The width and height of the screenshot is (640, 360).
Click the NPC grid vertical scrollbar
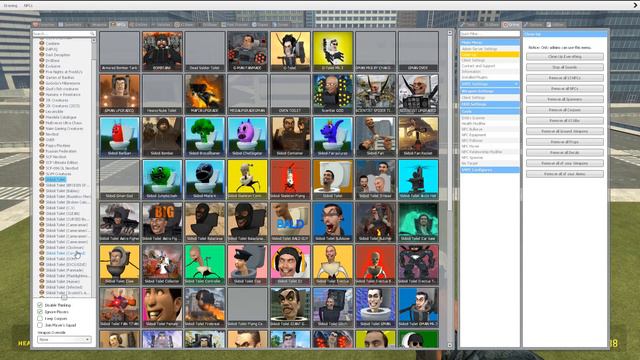pyautogui.click(x=450, y=189)
